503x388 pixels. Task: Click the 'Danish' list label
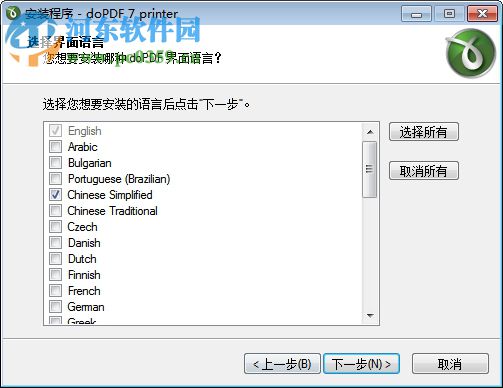[84, 243]
